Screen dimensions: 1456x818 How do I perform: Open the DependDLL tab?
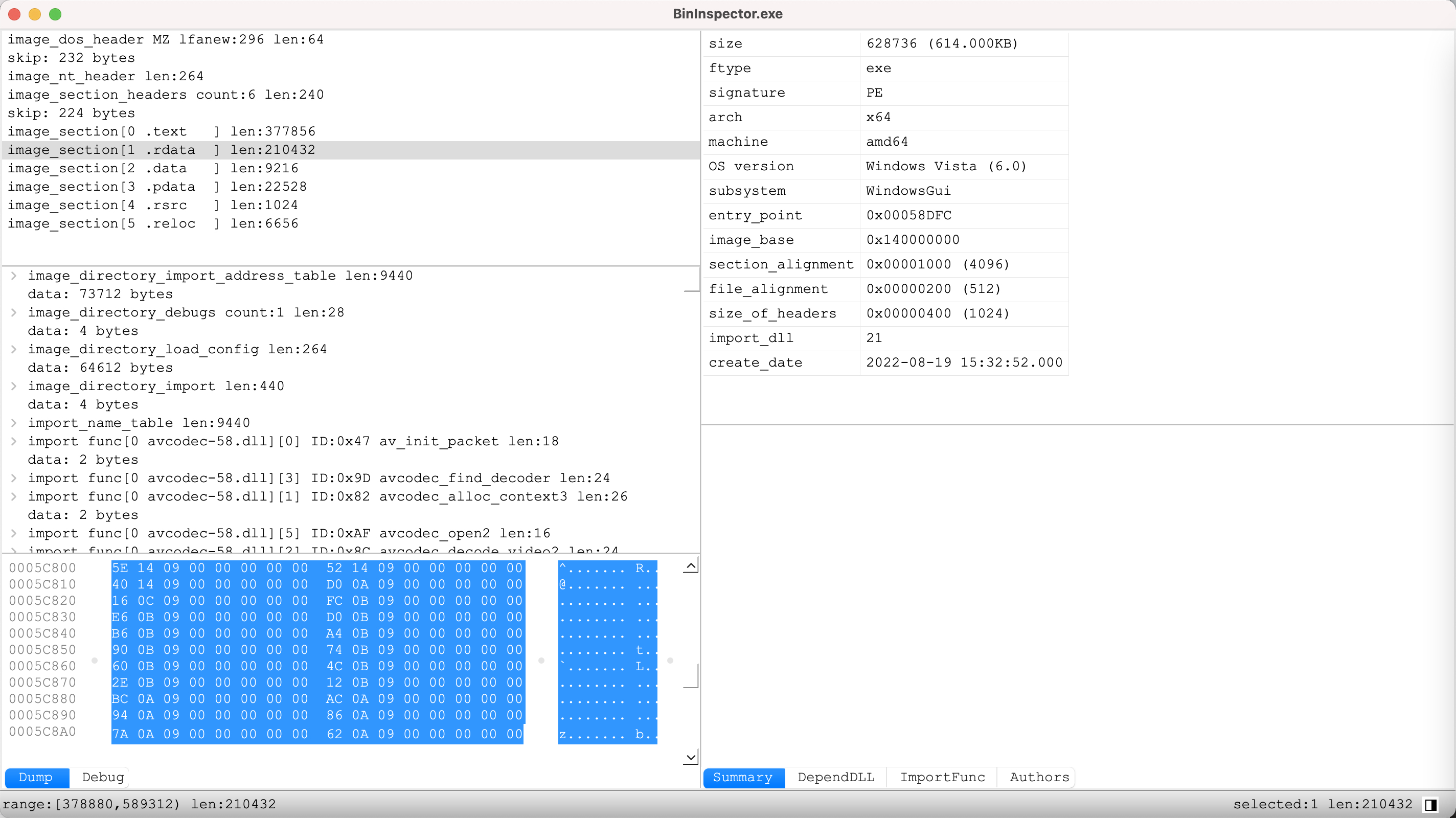pyautogui.click(x=835, y=777)
